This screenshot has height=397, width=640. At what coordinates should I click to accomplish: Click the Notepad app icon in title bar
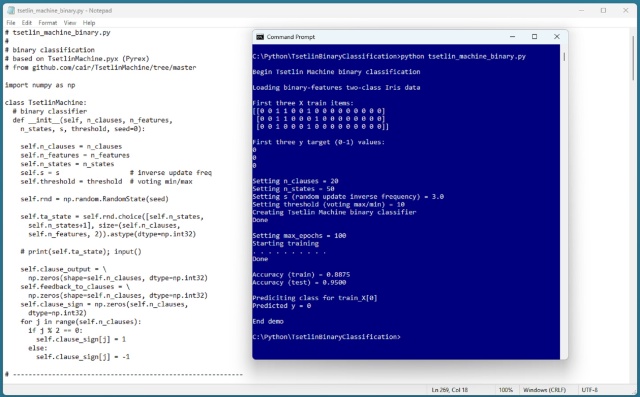point(11,11)
